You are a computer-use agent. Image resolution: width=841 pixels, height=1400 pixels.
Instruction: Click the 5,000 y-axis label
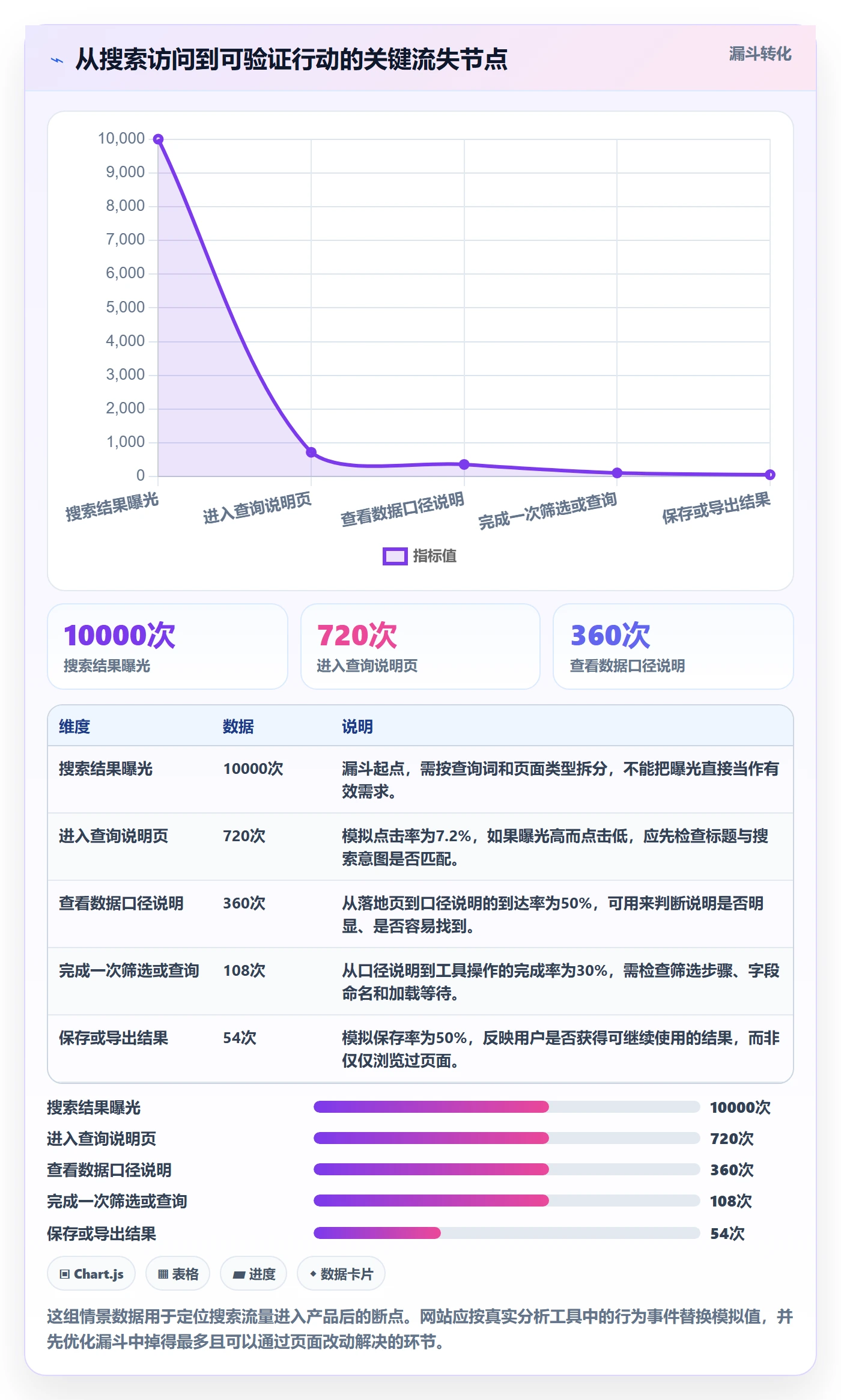point(126,308)
